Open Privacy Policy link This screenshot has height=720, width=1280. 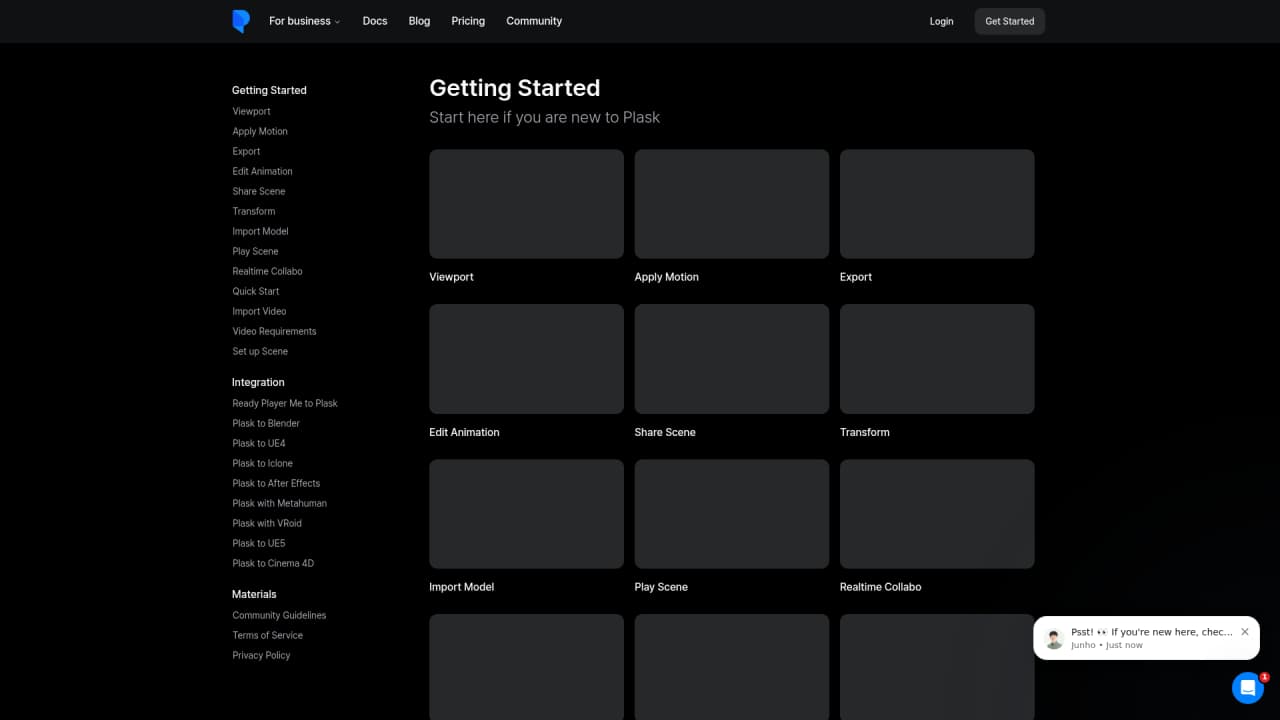pyautogui.click(x=261, y=655)
